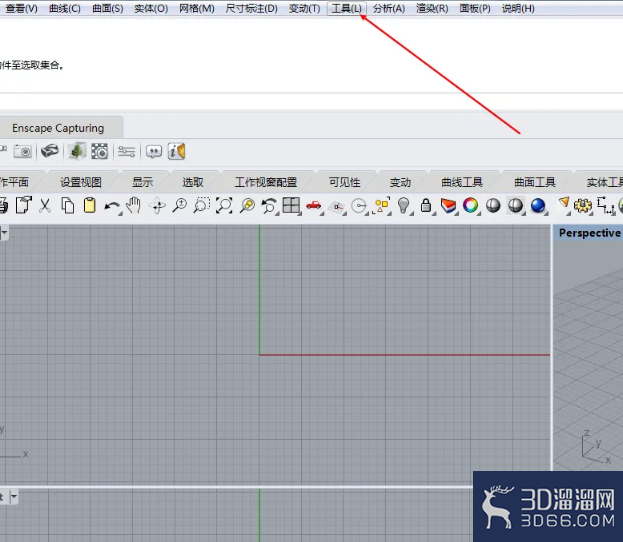Viewport: 623px width, 542px height.
Task: Open the 实体(O) menu
Action: (x=151, y=8)
